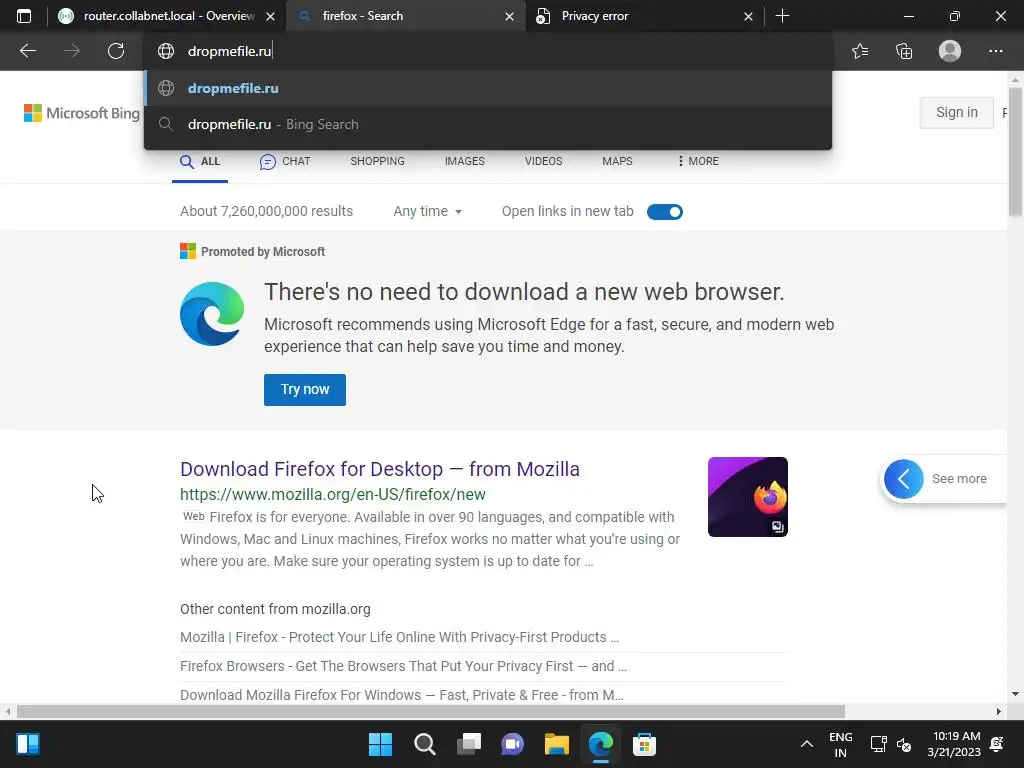Viewport: 1024px width, 768px height.
Task: Click the Microsoft Edge taskbar icon
Action: click(601, 744)
